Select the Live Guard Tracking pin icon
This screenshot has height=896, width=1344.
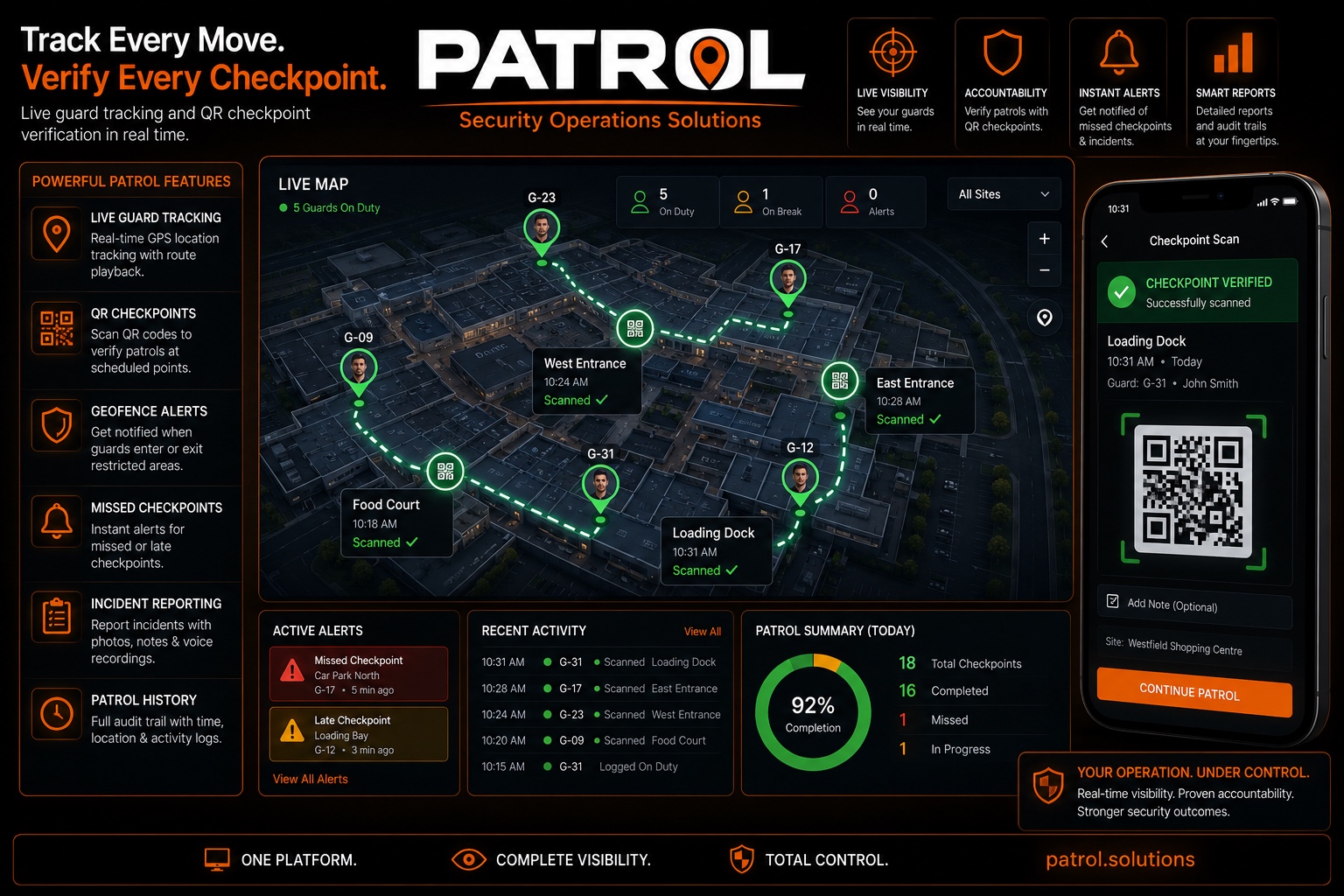point(57,234)
